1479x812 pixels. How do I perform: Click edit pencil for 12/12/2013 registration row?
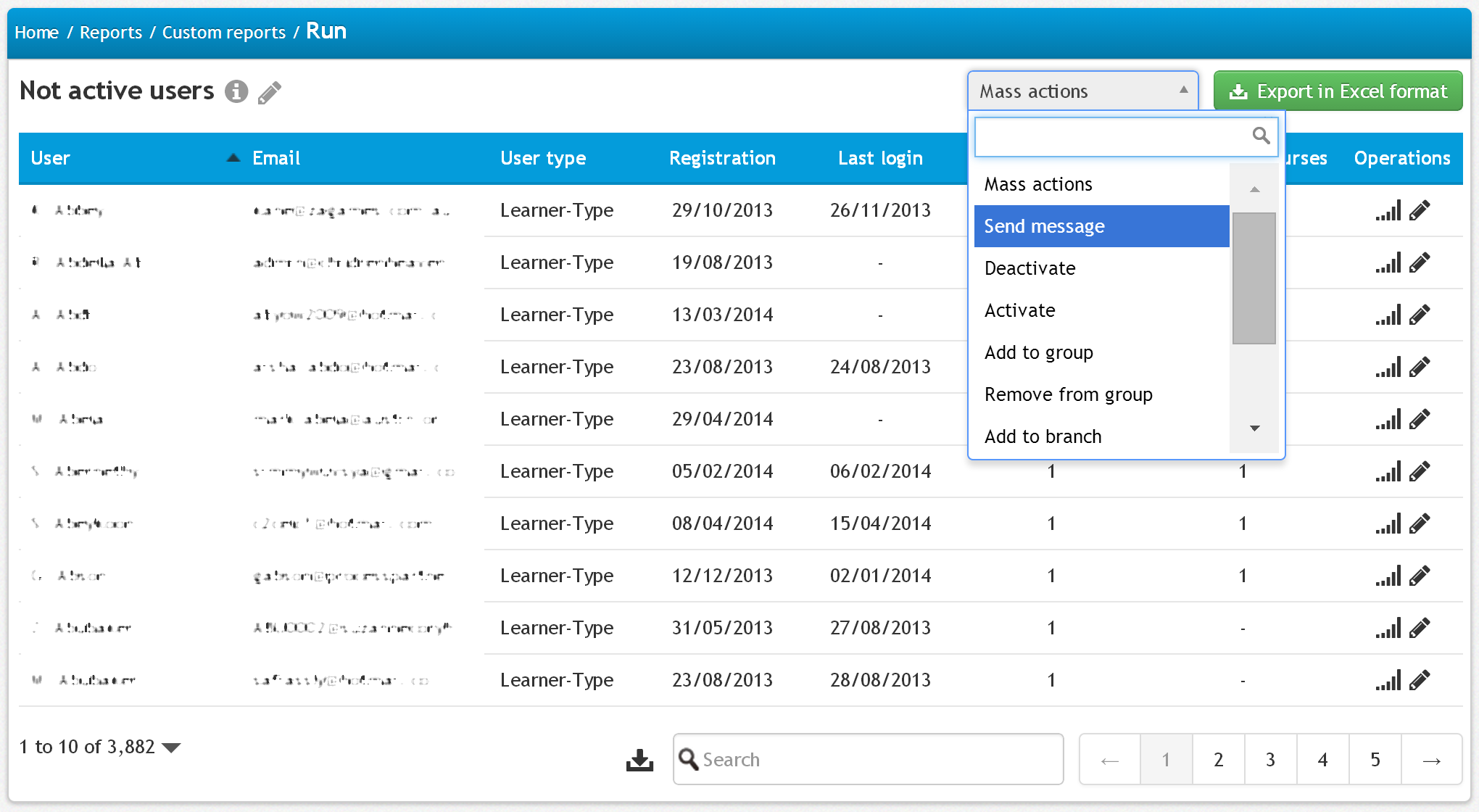(1420, 576)
